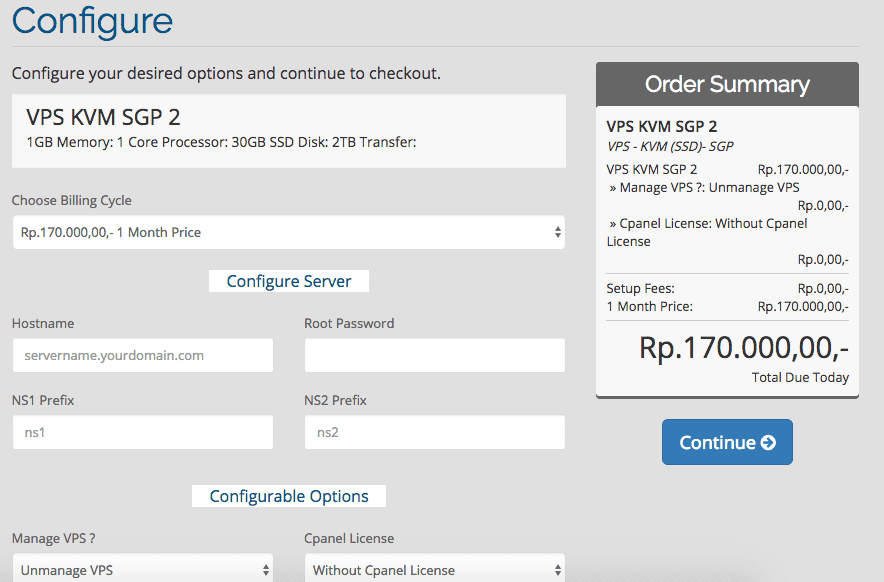This screenshot has width=884, height=582.
Task: Click the Root Password field label
Action: tap(349, 323)
